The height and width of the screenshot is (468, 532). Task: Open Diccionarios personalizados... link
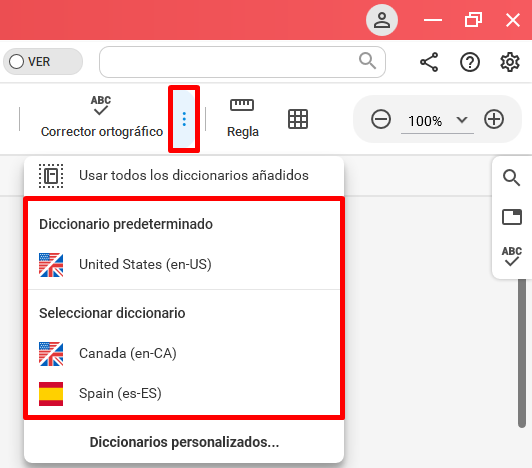click(x=184, y=442)
